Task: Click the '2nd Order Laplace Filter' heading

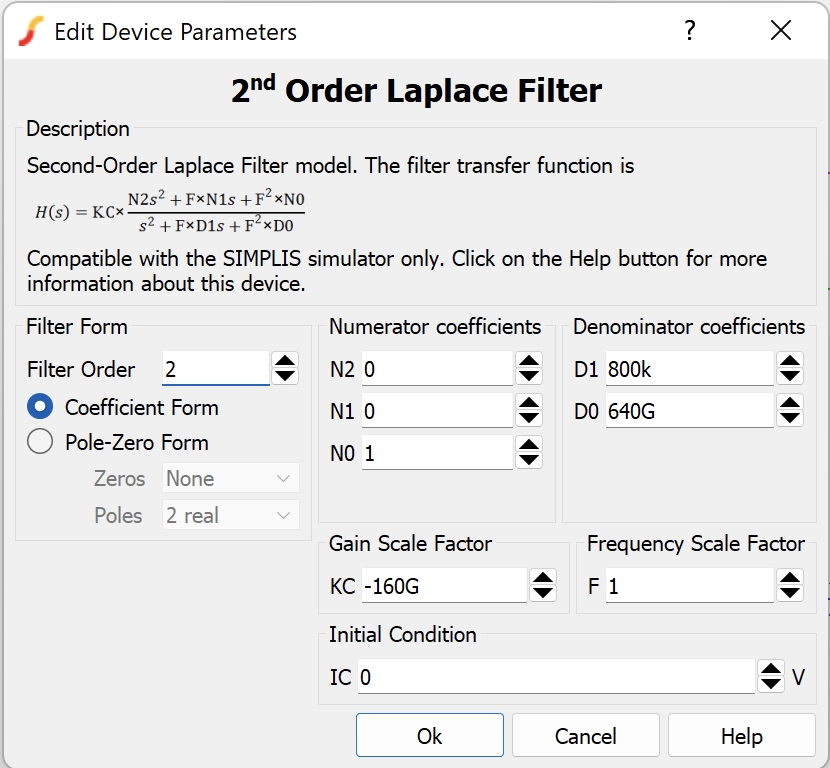Action: click(x=417, y=89)
